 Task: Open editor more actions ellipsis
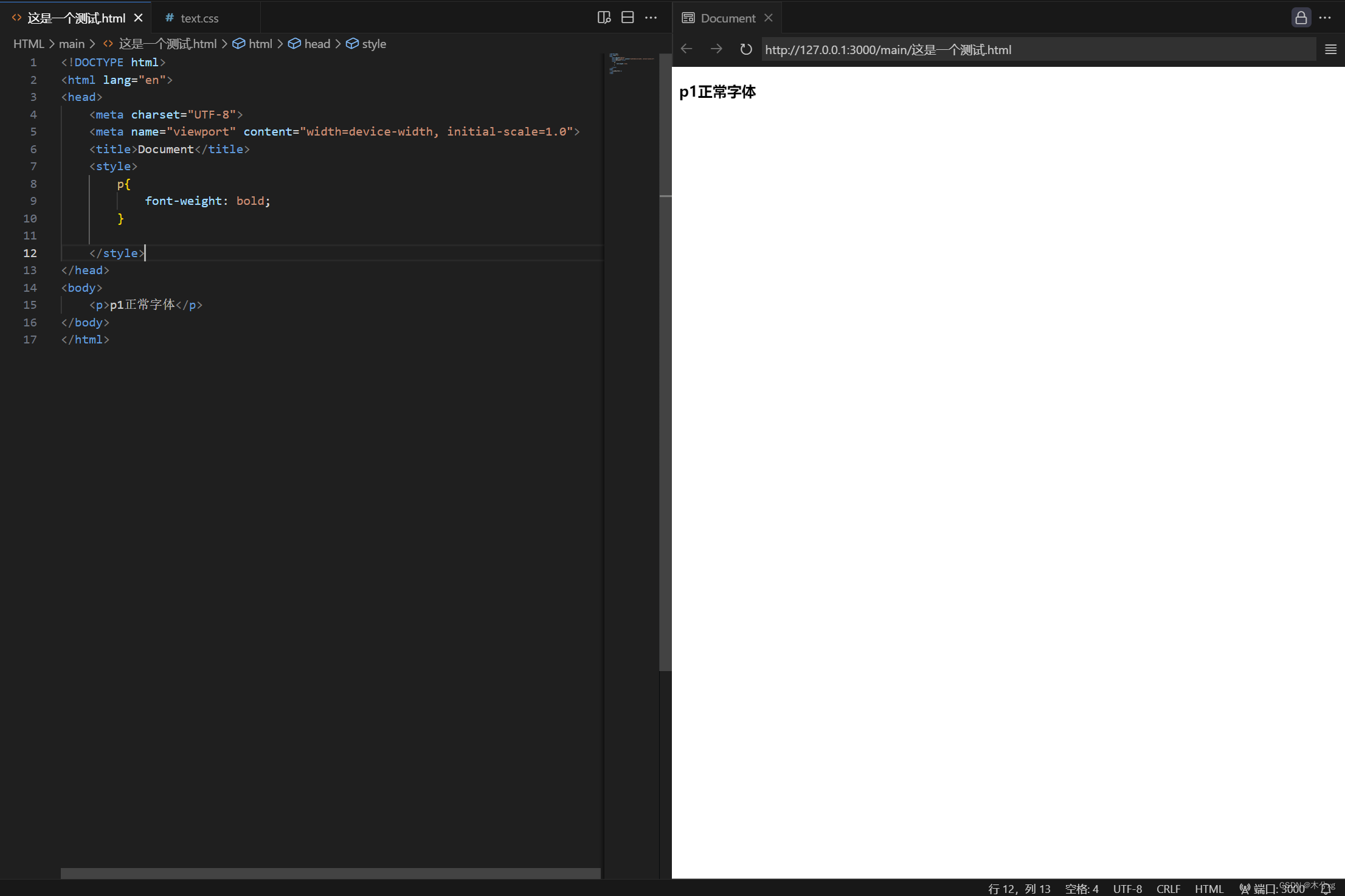pyautogui.click(x=651, y=18)
